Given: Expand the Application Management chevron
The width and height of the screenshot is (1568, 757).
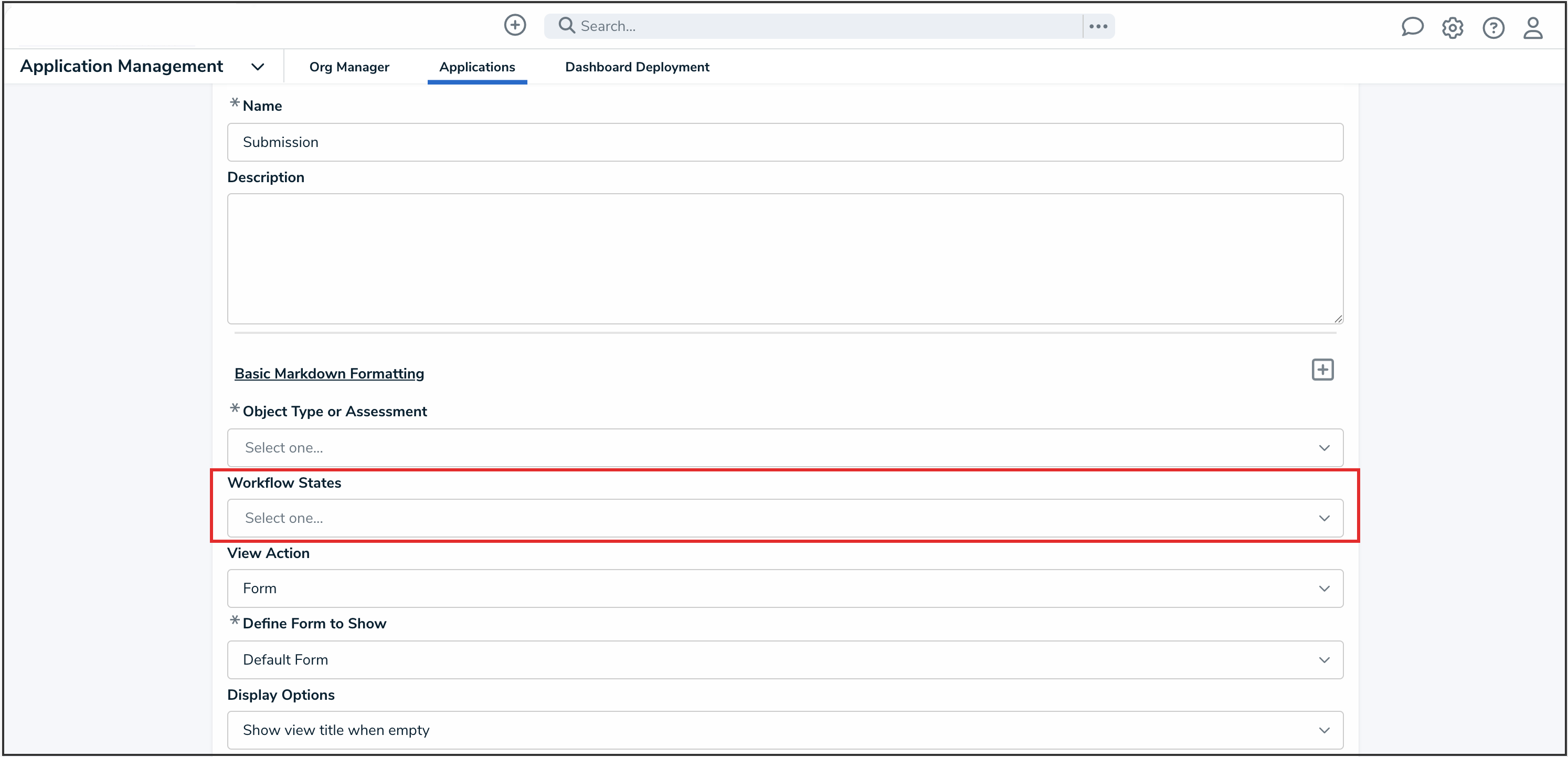Looking at the screenshot, I should pos(258,66).
